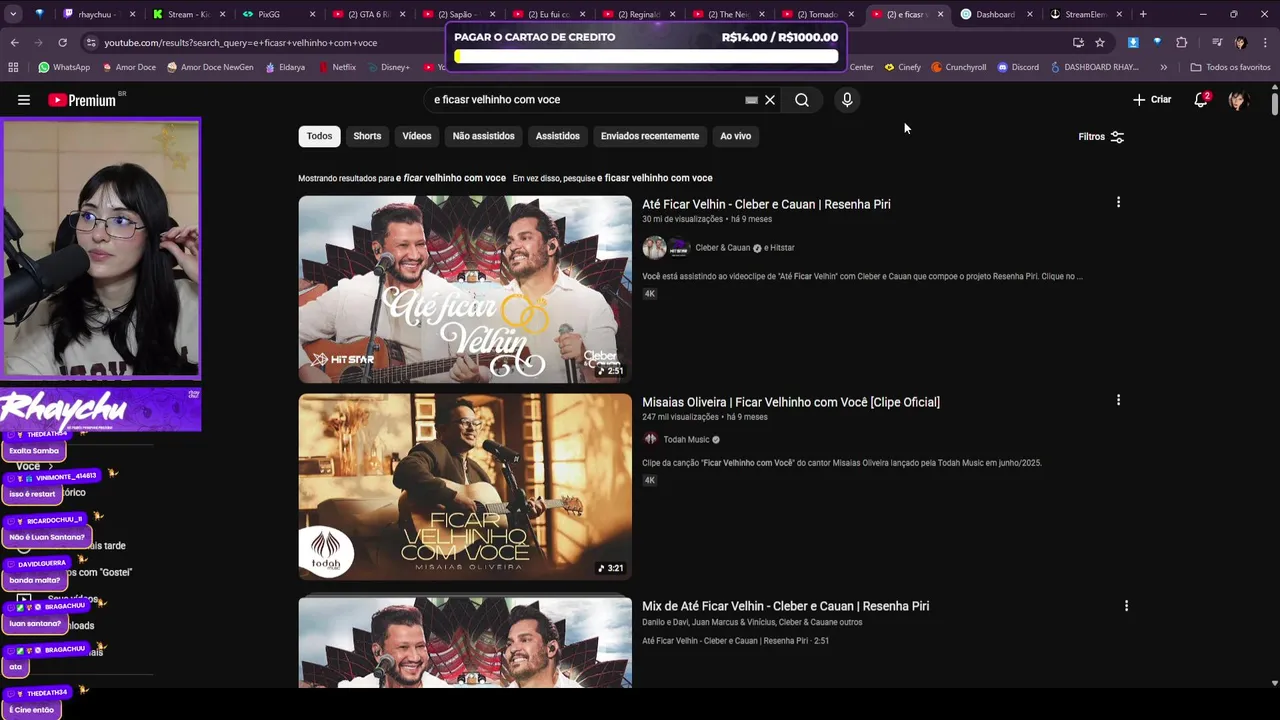1280x720 pixels.
Task: Select the Vídeos filter chip
Action: point(417,136)
